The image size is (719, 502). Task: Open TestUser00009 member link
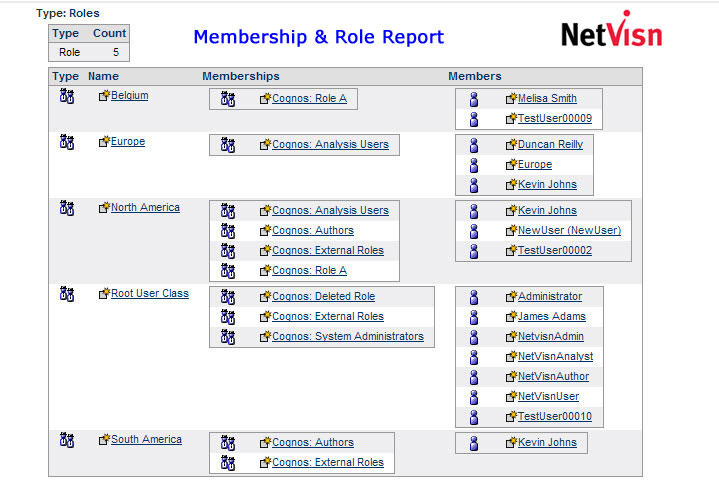pos(555,118)
